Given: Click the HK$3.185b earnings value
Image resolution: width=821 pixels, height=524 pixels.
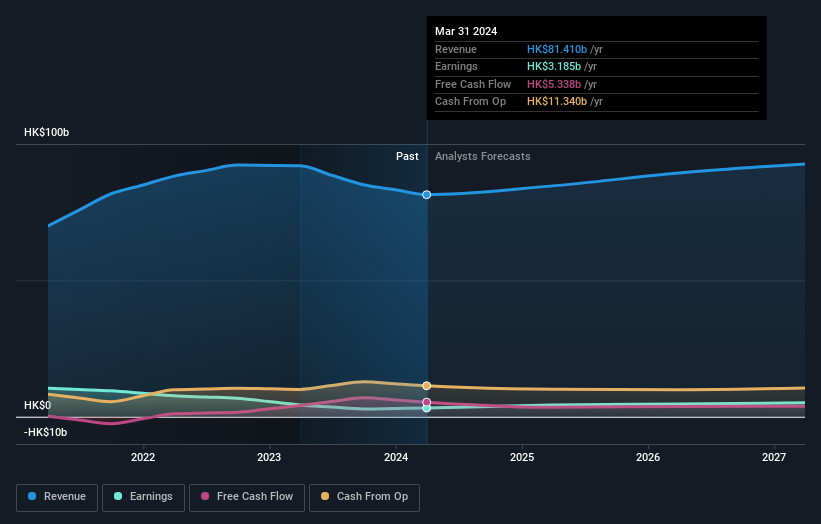Looking at the screenshot, I should click(554, 66).
